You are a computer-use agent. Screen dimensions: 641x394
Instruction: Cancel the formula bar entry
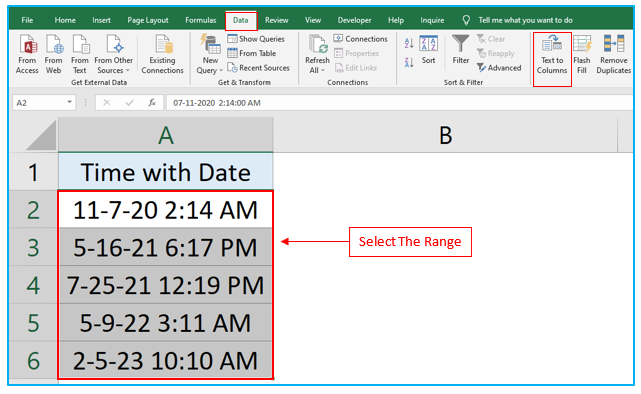107,103
